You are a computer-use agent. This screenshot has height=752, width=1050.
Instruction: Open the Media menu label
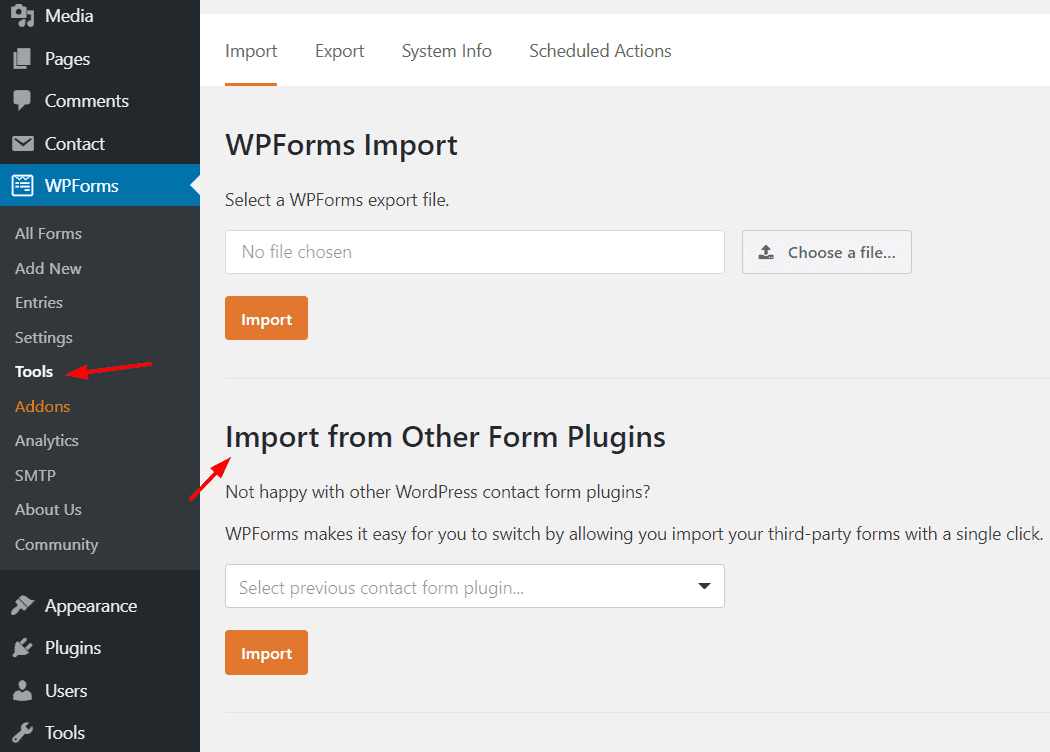[x=69, y=15]
